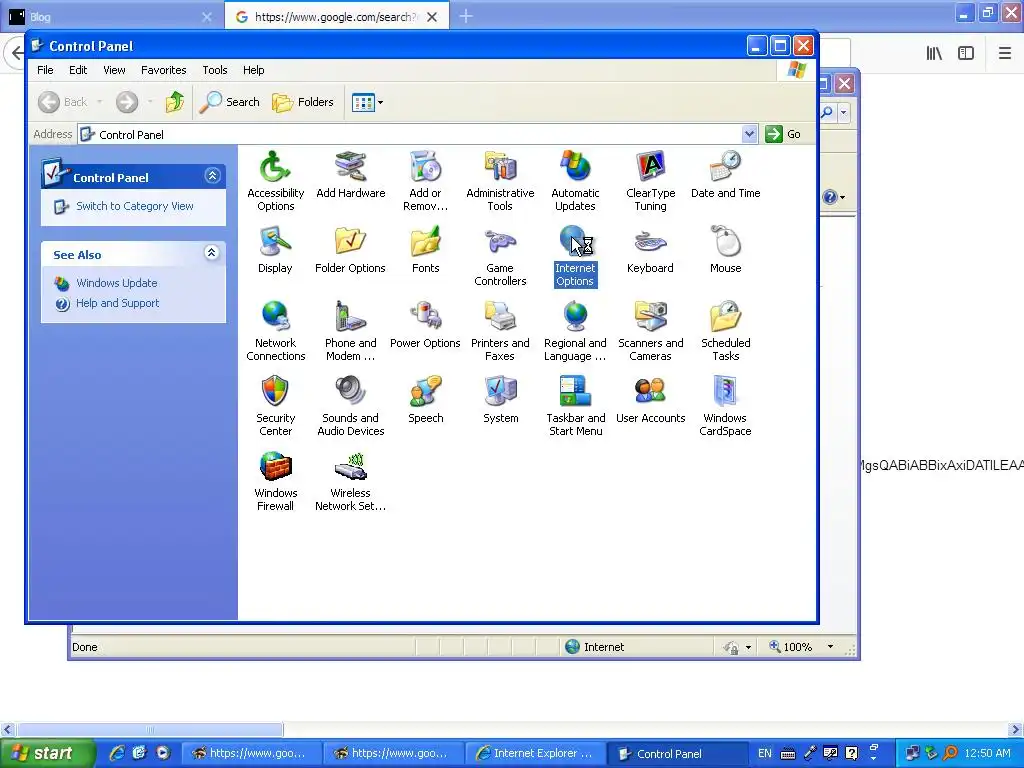This screenshot has height=768, width=1024.
Task: Open Sounds and Audio Devices
Action: pos(351,406)
